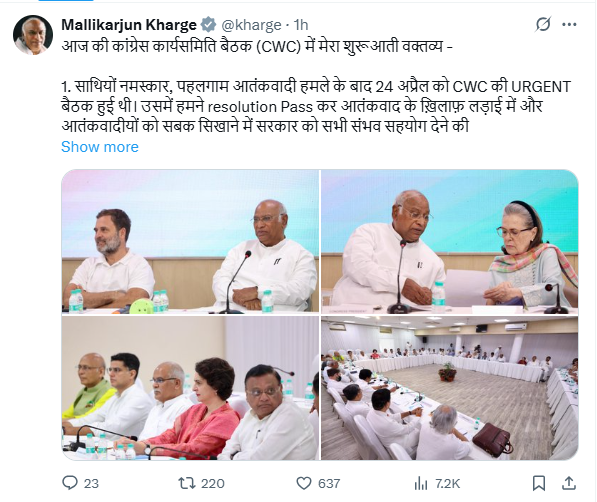View analytics bar chart icon
Screen dimensions: 597x502
[x=421, y=483]
